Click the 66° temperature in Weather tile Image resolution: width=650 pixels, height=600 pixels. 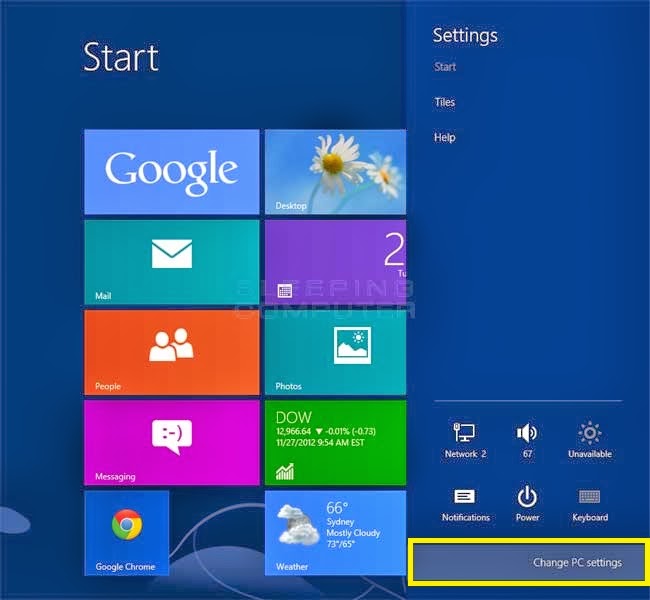(x=337, y=508)
